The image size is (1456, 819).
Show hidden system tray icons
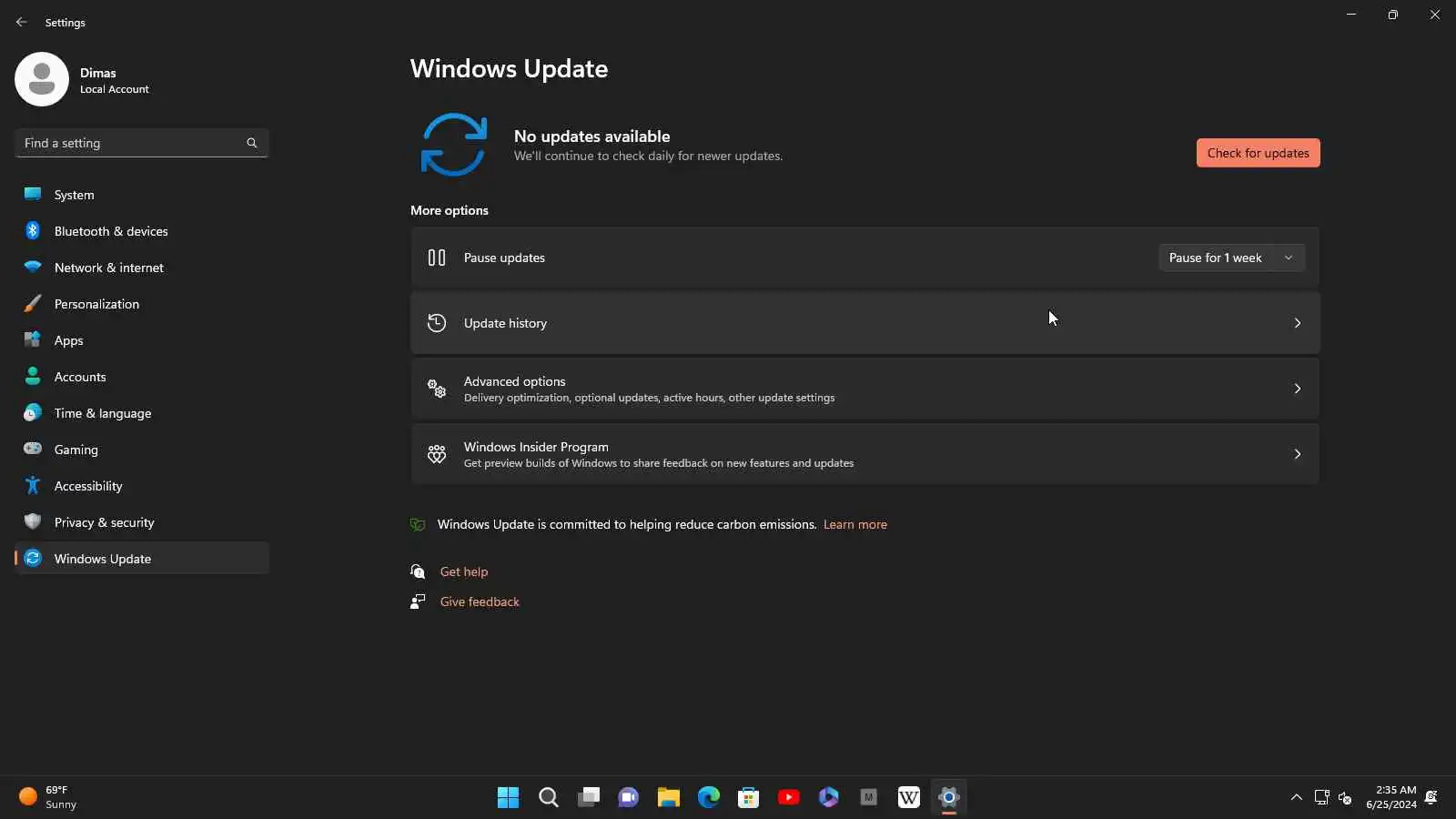(1296, 797)
